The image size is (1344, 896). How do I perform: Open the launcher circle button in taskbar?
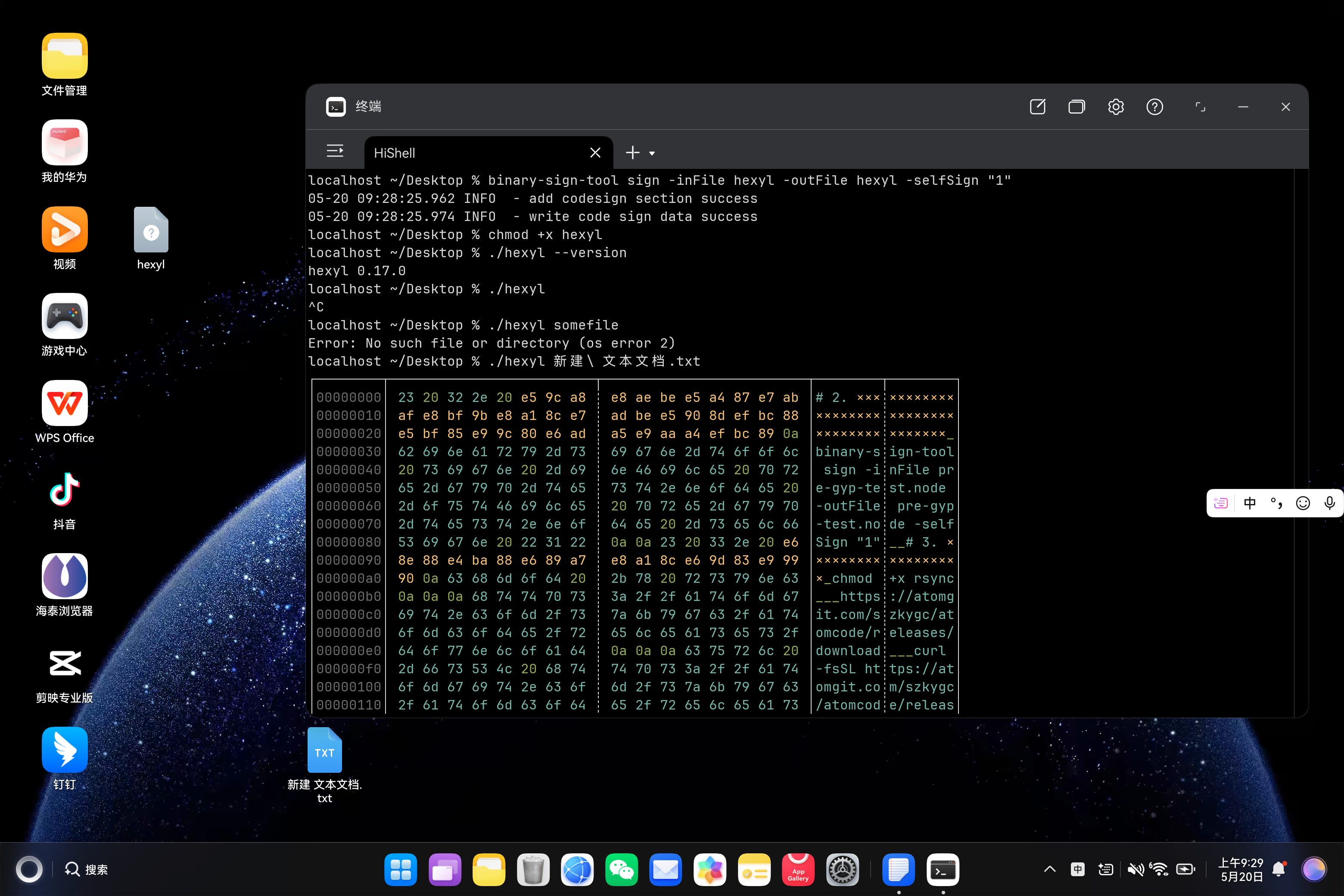29,870
